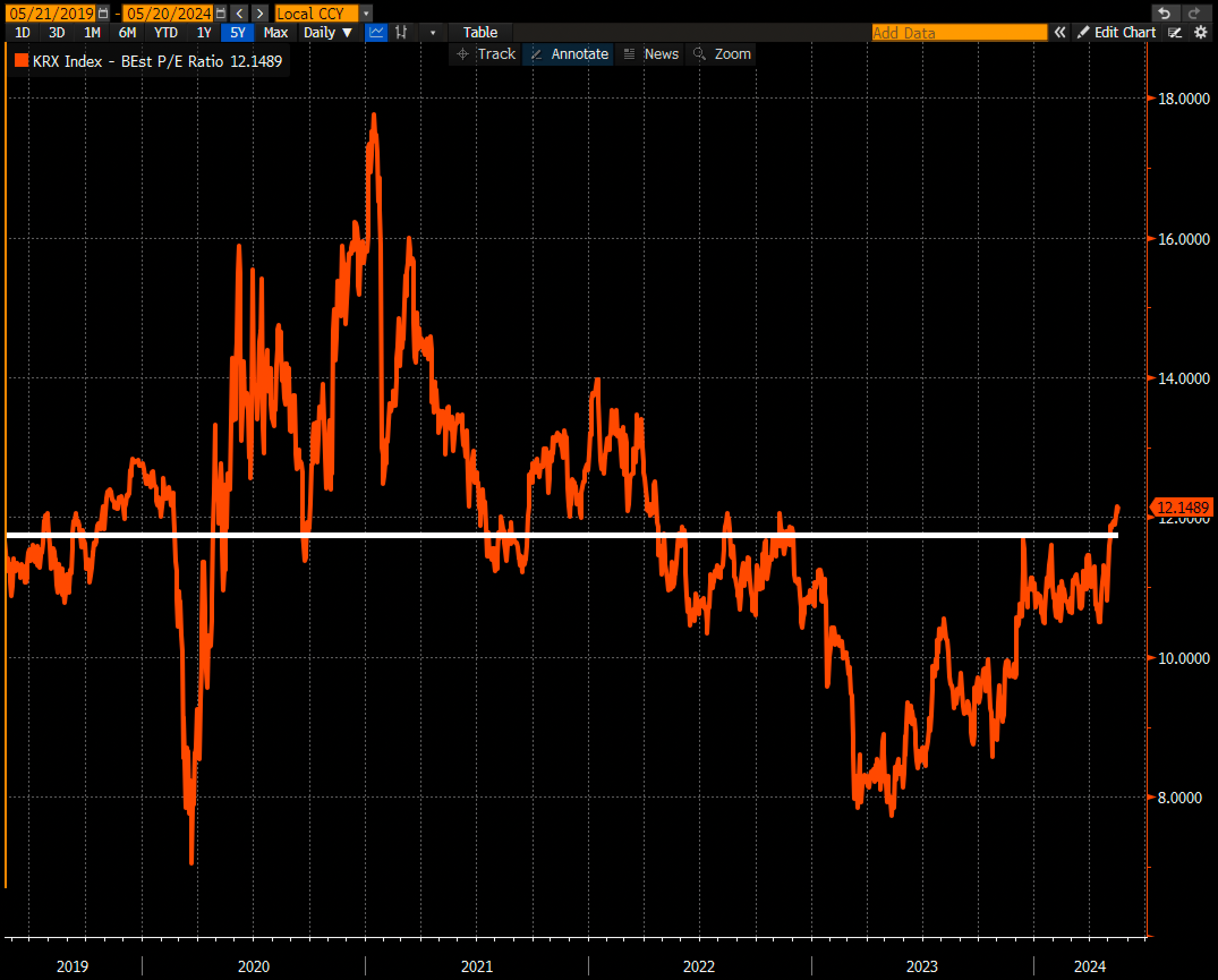Select the Max range tab

point(276,33)
